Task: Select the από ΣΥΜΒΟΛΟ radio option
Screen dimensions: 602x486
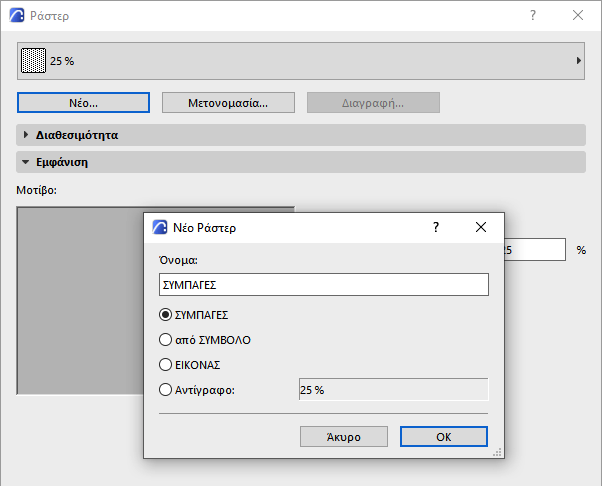Action: 166,340
